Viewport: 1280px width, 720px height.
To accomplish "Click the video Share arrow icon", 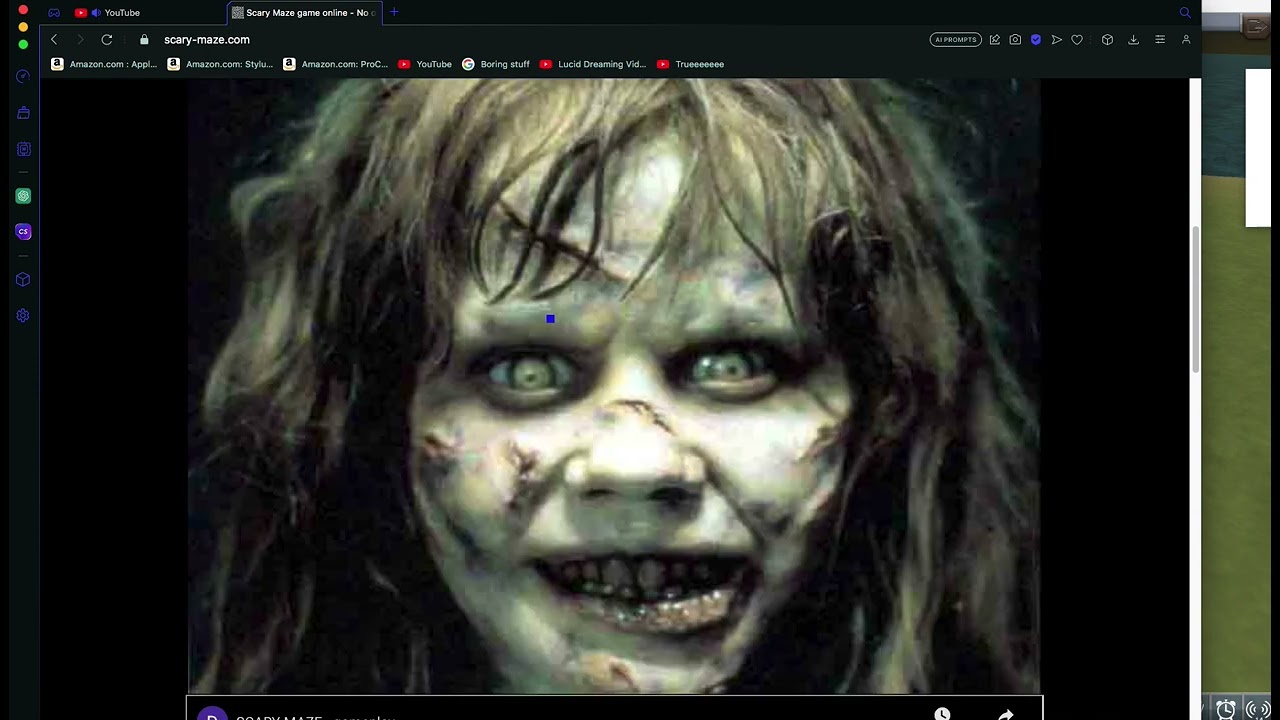I will click(1006, 714).
